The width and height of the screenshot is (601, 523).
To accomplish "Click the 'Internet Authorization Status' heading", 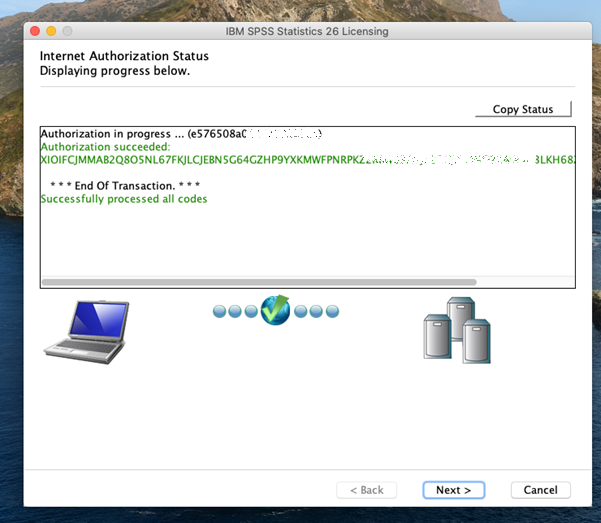I will tap(124, 56).
